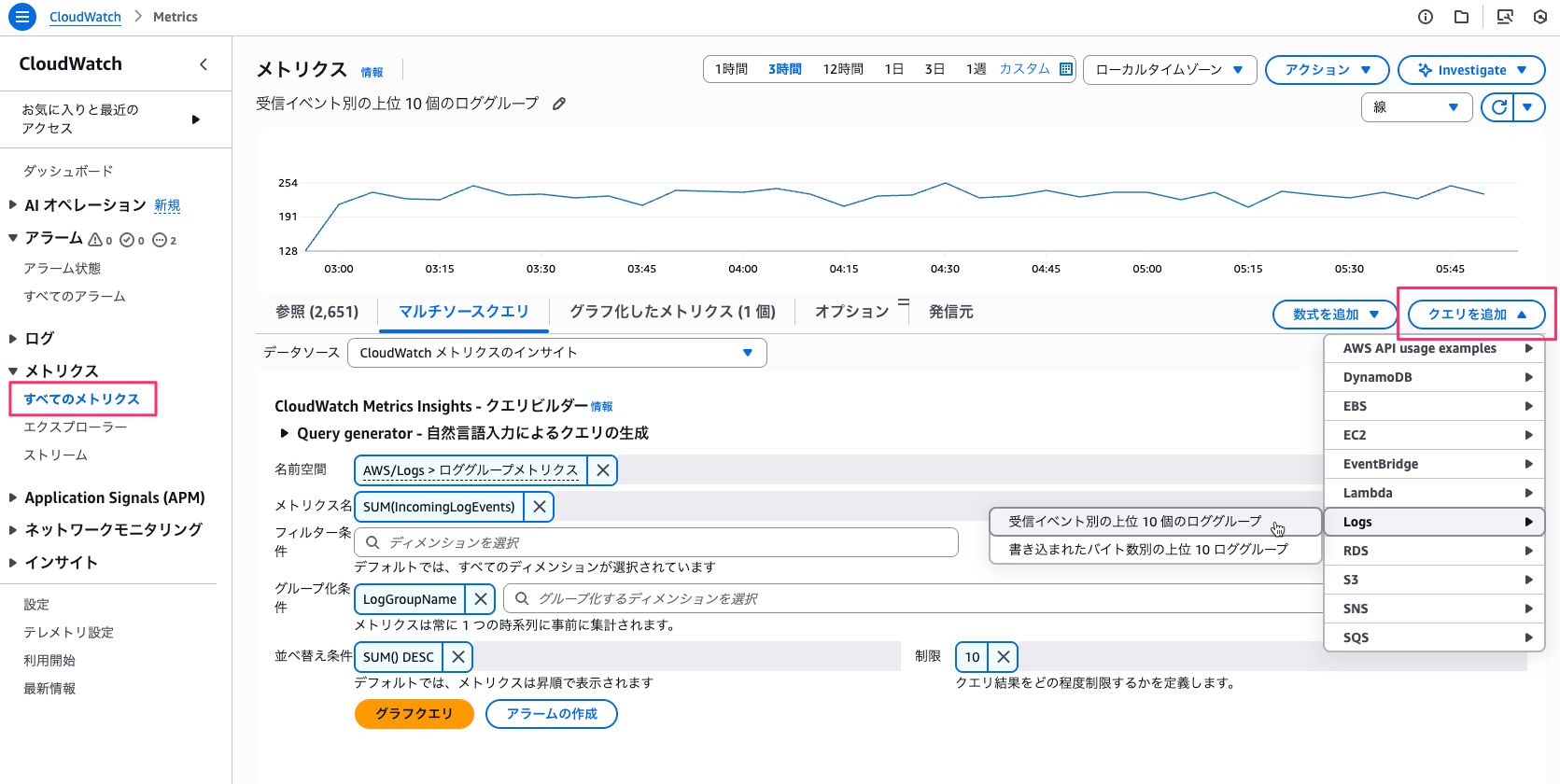This screenshot has height=784, width=1560.
Task: Click the CloudWatch breadcrumb link
Action: click(85, 17)
